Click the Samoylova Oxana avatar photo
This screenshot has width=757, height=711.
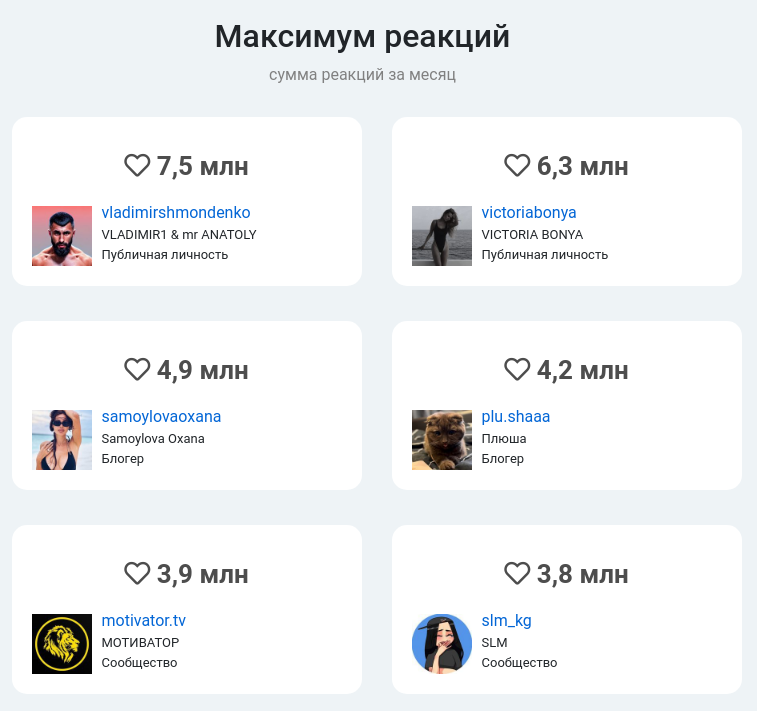tap(62, 440)
